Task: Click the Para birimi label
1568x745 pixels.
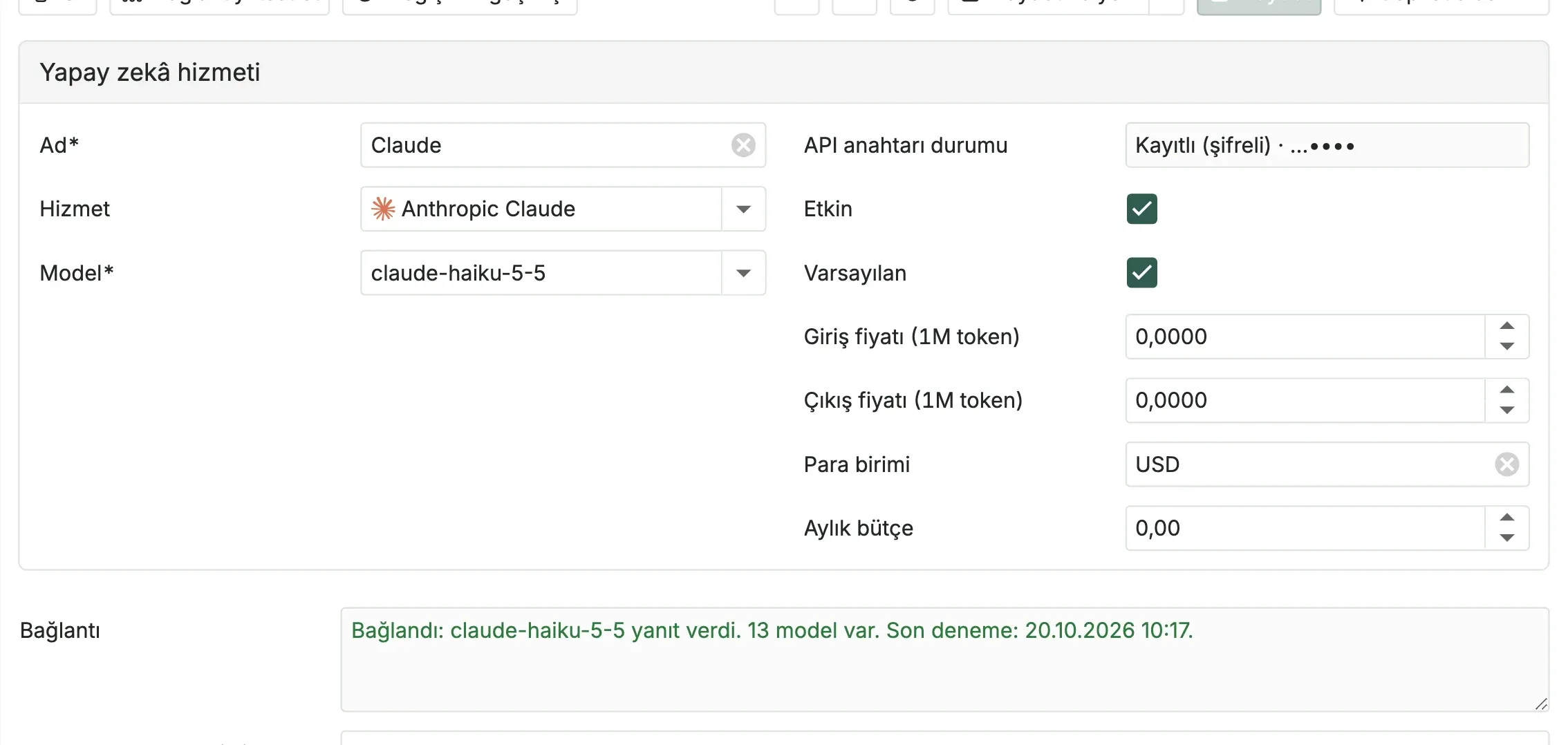Action: point(857,464)
